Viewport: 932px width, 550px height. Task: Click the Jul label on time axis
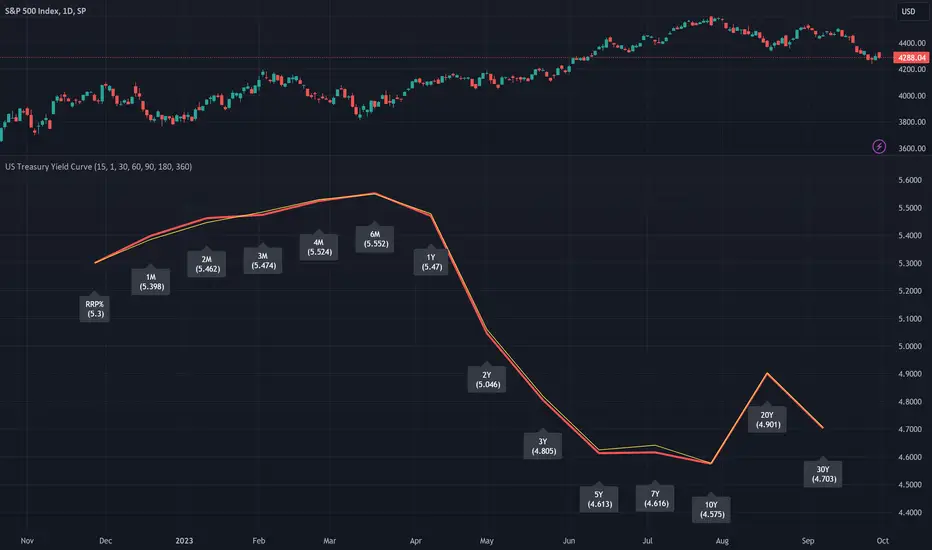(647, 540)
